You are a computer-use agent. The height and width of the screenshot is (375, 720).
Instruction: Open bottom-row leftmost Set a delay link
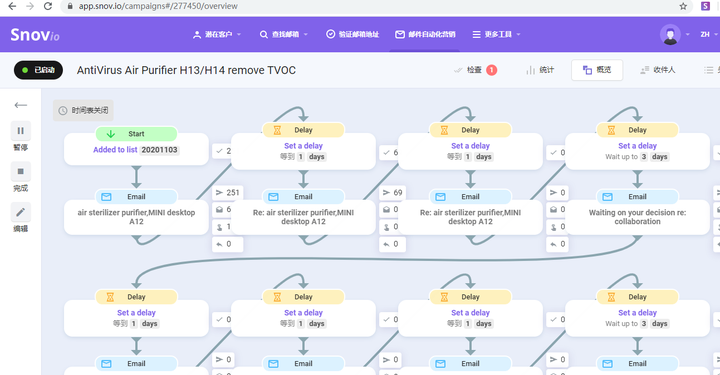coord(136,313)
